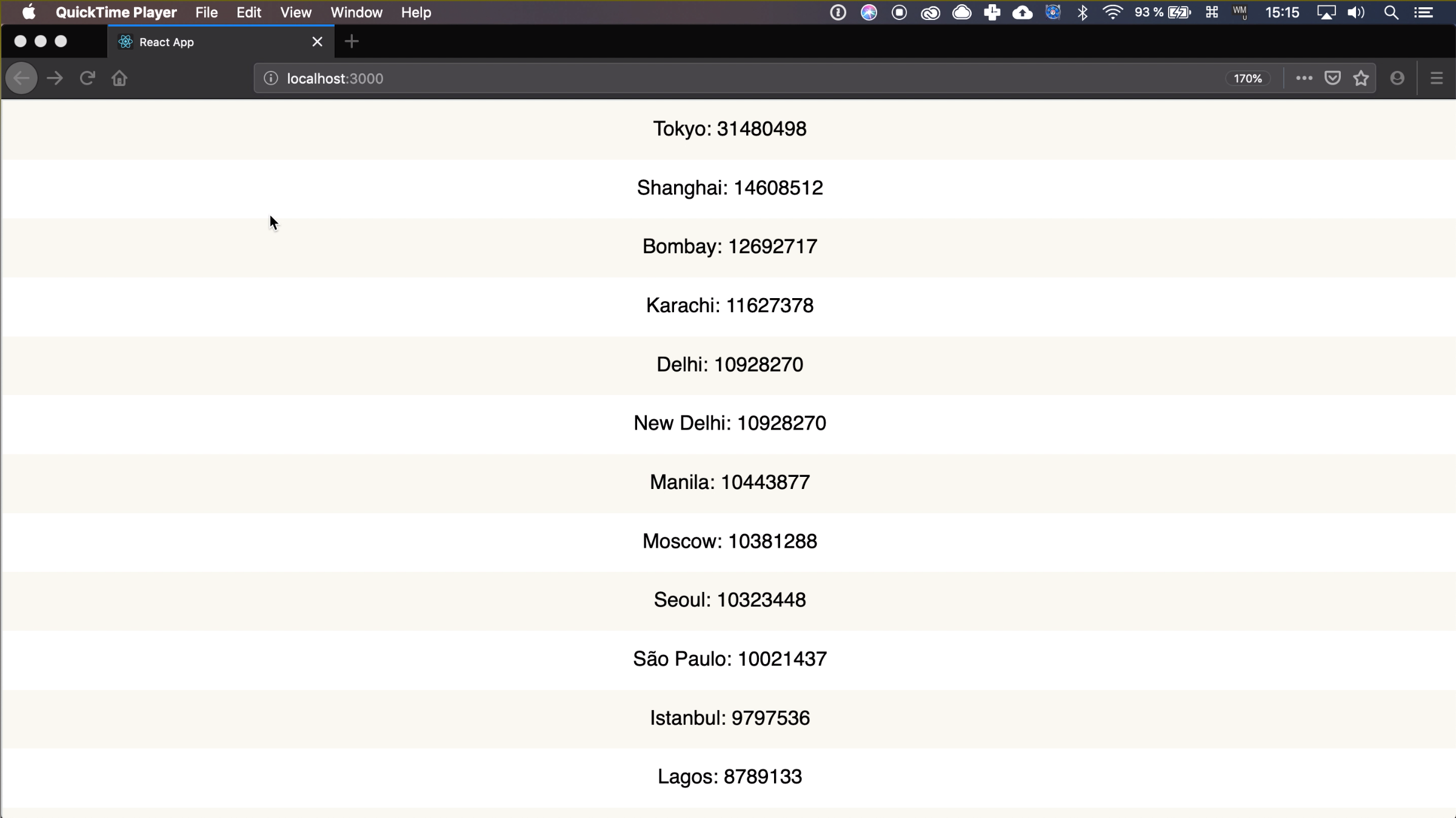Reset the 170% zoom indicator
The image size is (1456, 818).
(x=1247, y=78)
